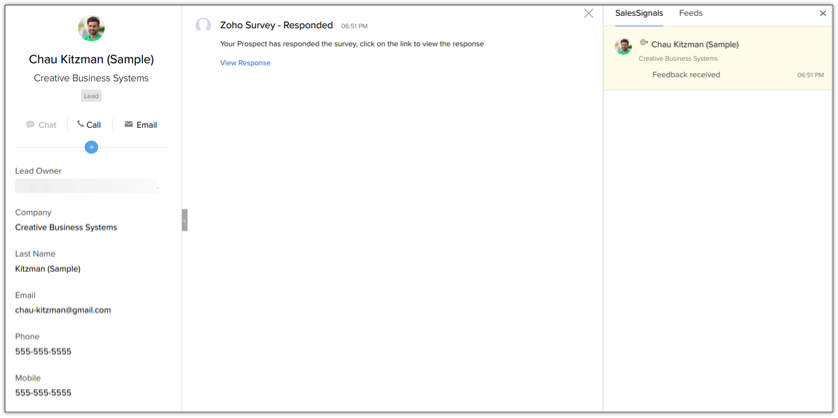The height and width of the screenshot is (418, 838).
Task: Click the 'Your Prospect has responded' message text
Action: coord(352,44)
